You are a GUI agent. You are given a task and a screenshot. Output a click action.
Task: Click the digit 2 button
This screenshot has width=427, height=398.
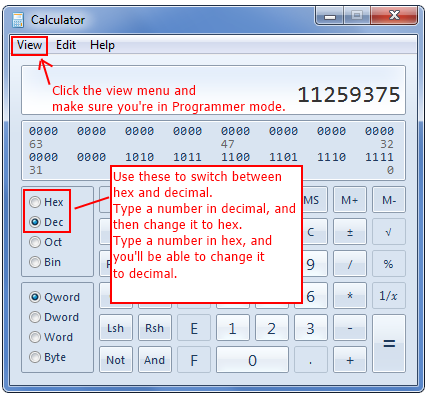coord(272,328)
